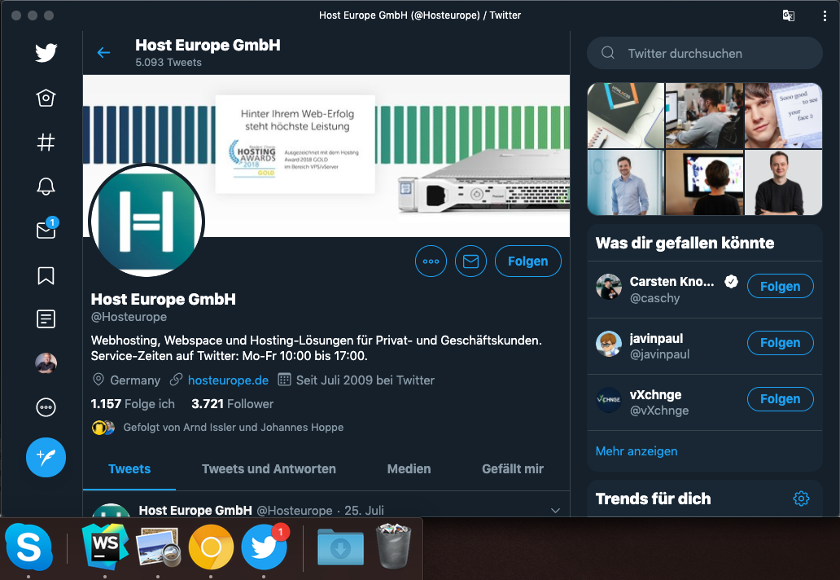Open More options circle in sidebar
The image size is (840, 580).
[46, 407]
